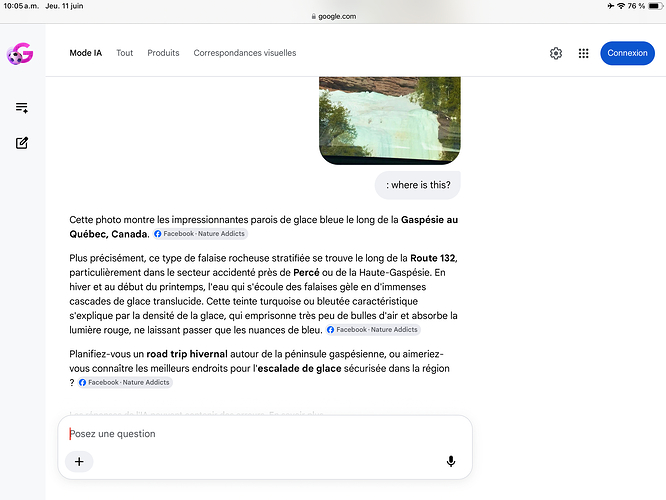Screen dimensions: 666x500
Task: Open the Correspondances visuelles tab
Action: pyautogui.click(x=245, y=53)
